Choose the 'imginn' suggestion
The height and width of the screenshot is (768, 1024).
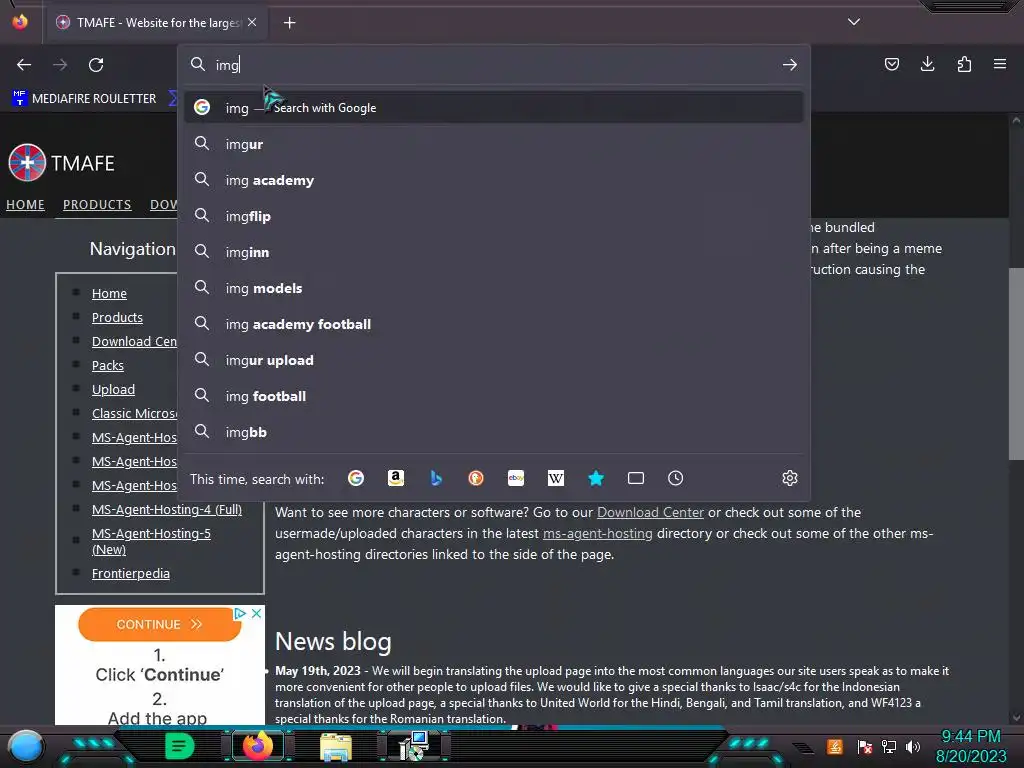(x=494, y=251)
